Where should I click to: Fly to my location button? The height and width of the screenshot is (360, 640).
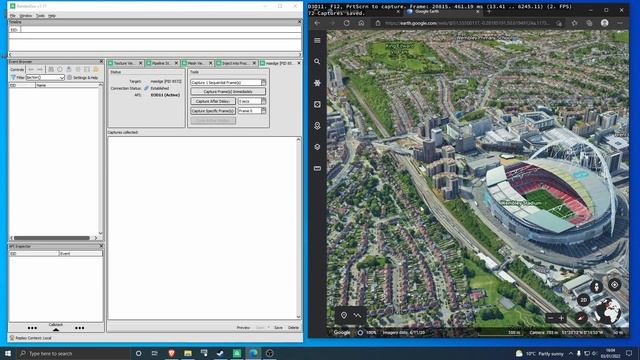614,284
